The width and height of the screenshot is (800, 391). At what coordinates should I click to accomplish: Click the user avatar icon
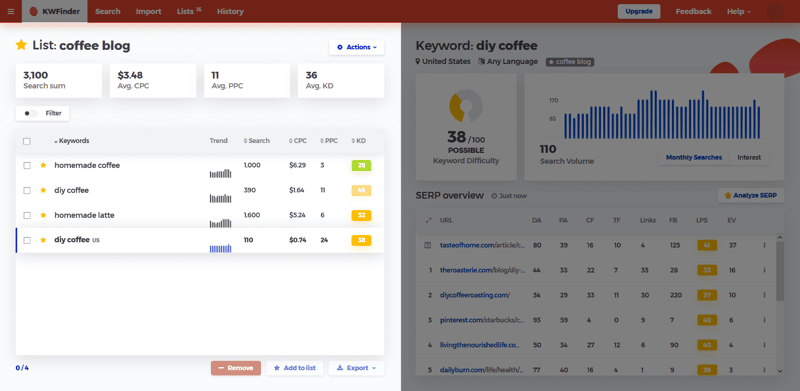click(x=775, y=11)
